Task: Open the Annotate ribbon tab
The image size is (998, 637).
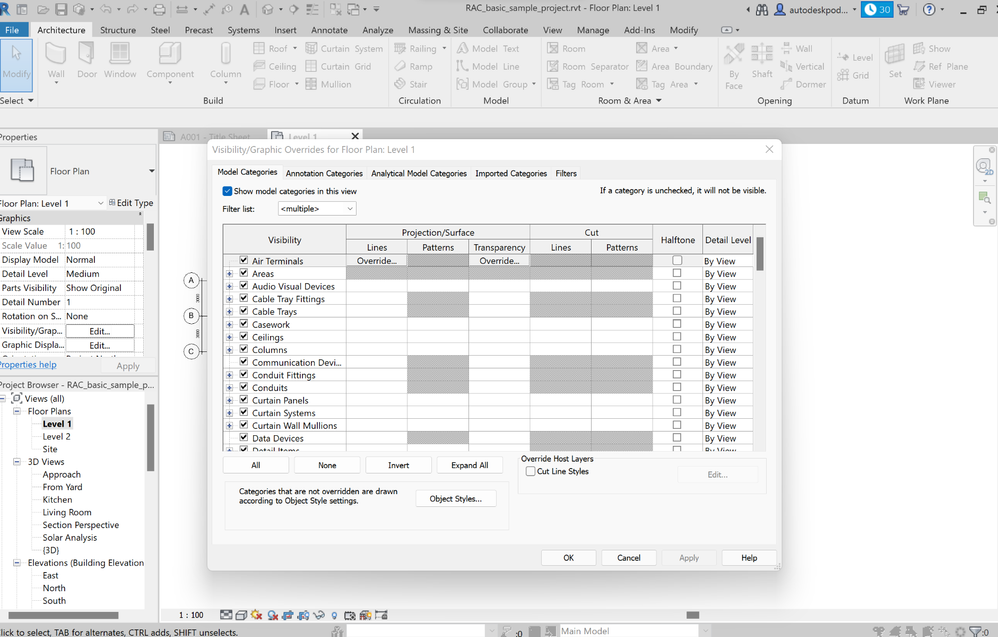Action: [329, 30]
